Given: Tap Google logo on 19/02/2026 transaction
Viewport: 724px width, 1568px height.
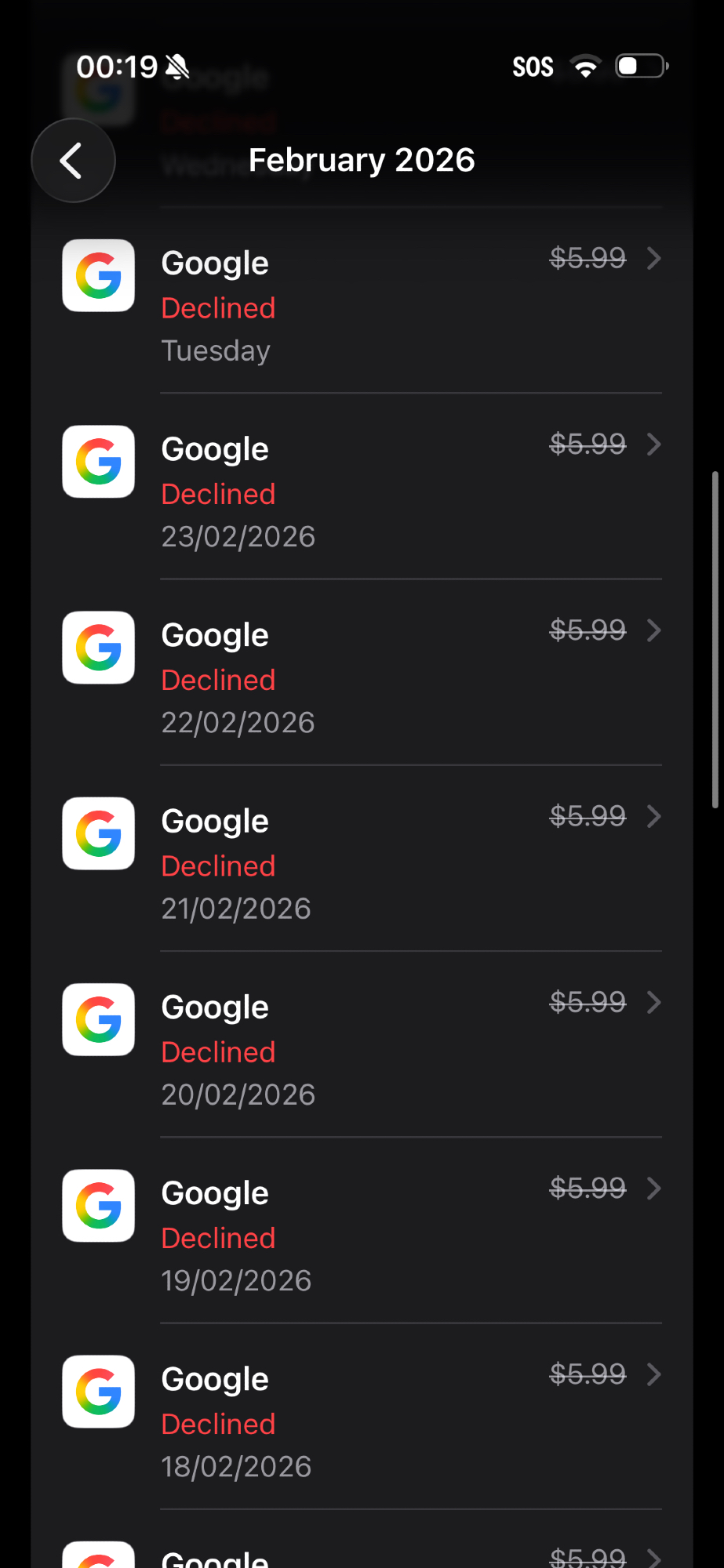Looking at the screenshot, I should click(x=99, y=1206).
